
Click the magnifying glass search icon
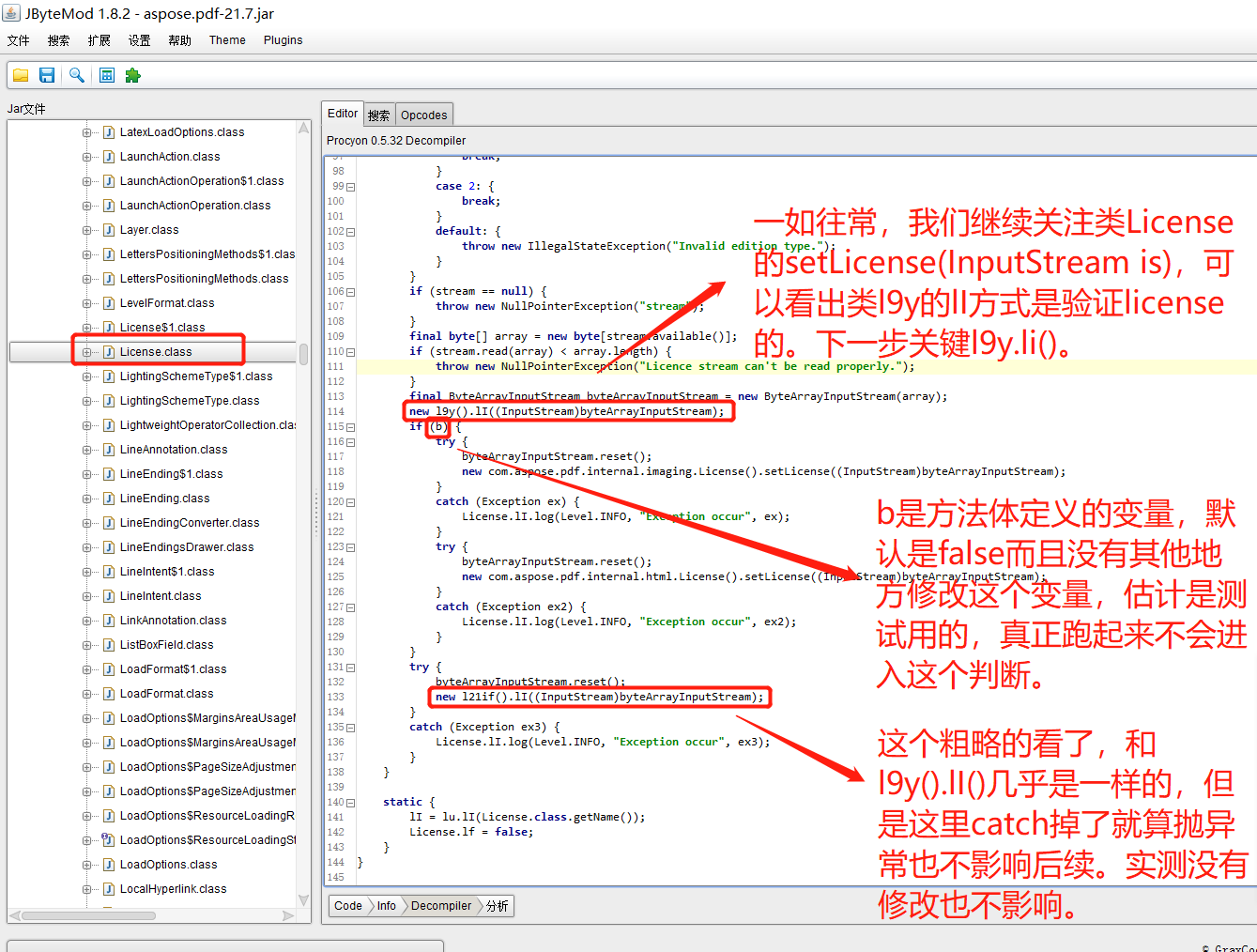pyautogui.click(x=77, y=75)
